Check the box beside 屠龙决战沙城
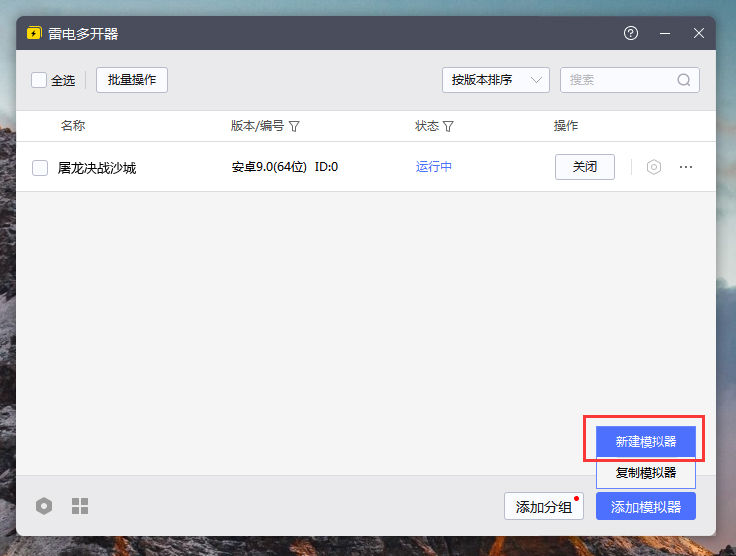Screen dimensions: 736x556 [40, 168]
